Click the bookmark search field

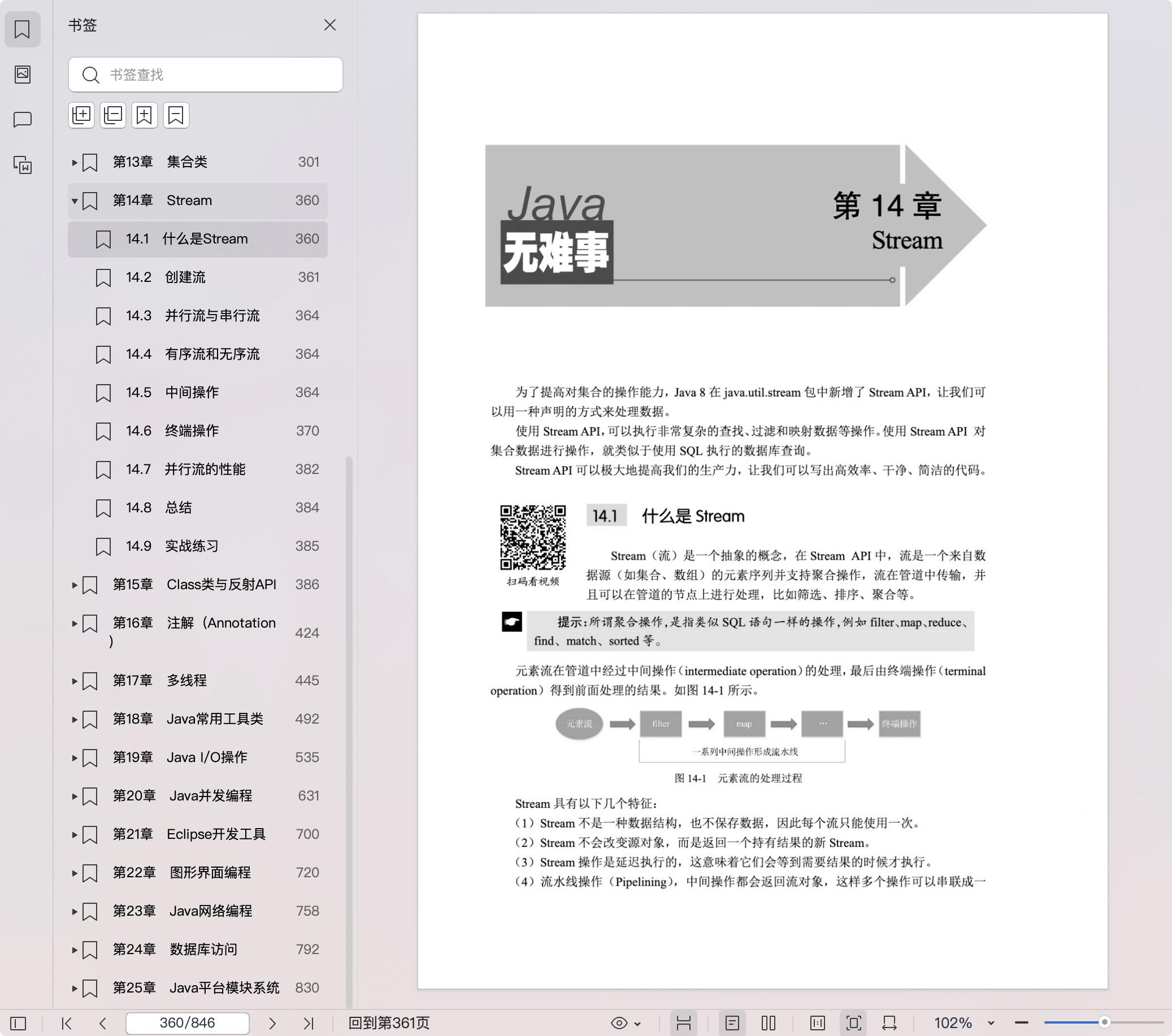[205, 75]
